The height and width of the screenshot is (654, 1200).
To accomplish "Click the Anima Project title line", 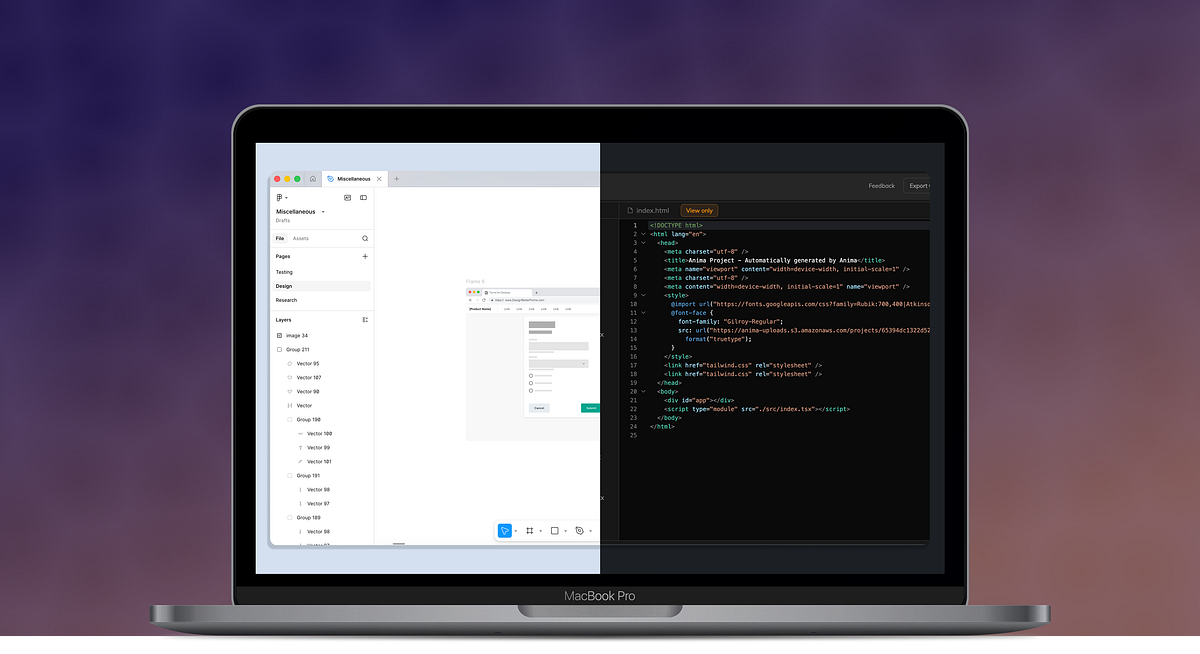I will 775,260.
